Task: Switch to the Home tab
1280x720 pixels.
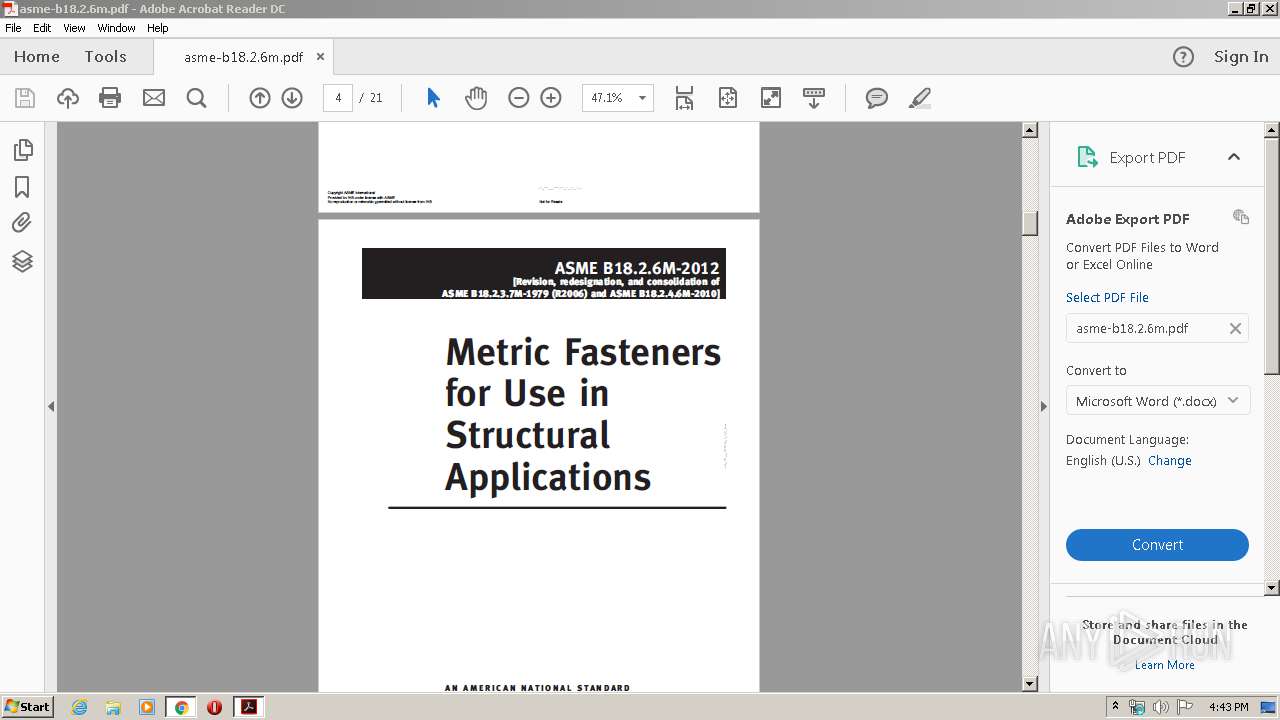Action: click(x=37, y=57)
